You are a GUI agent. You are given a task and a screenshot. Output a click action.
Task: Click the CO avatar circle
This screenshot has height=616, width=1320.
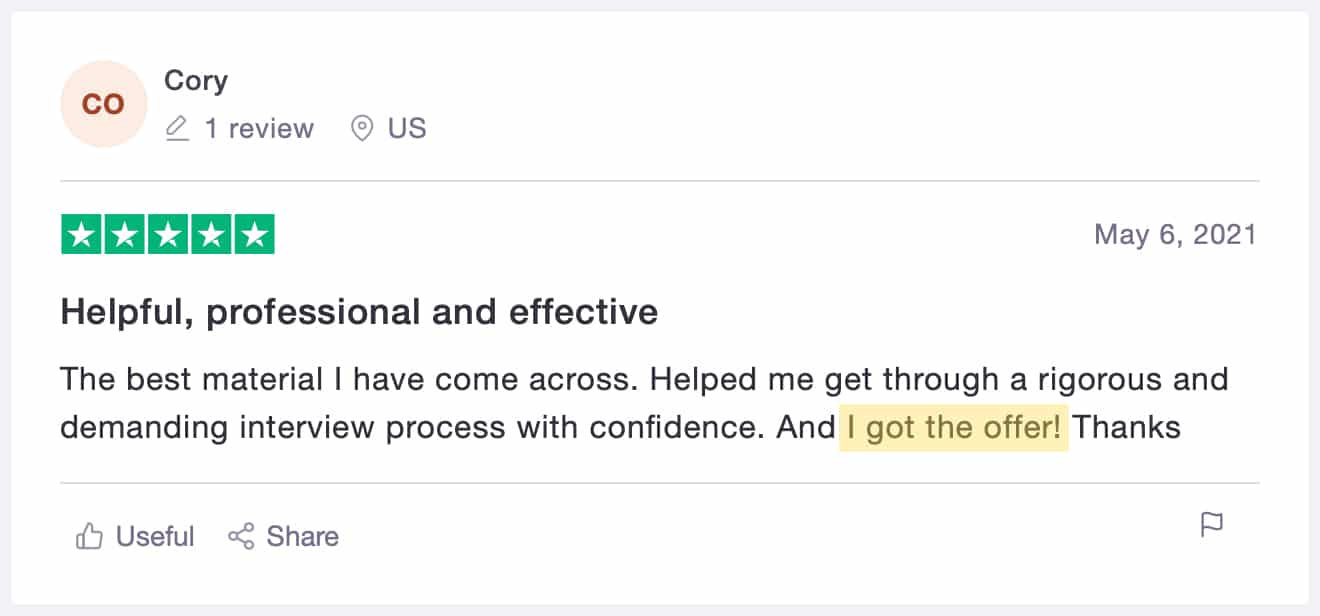click(x=103, y=104)
